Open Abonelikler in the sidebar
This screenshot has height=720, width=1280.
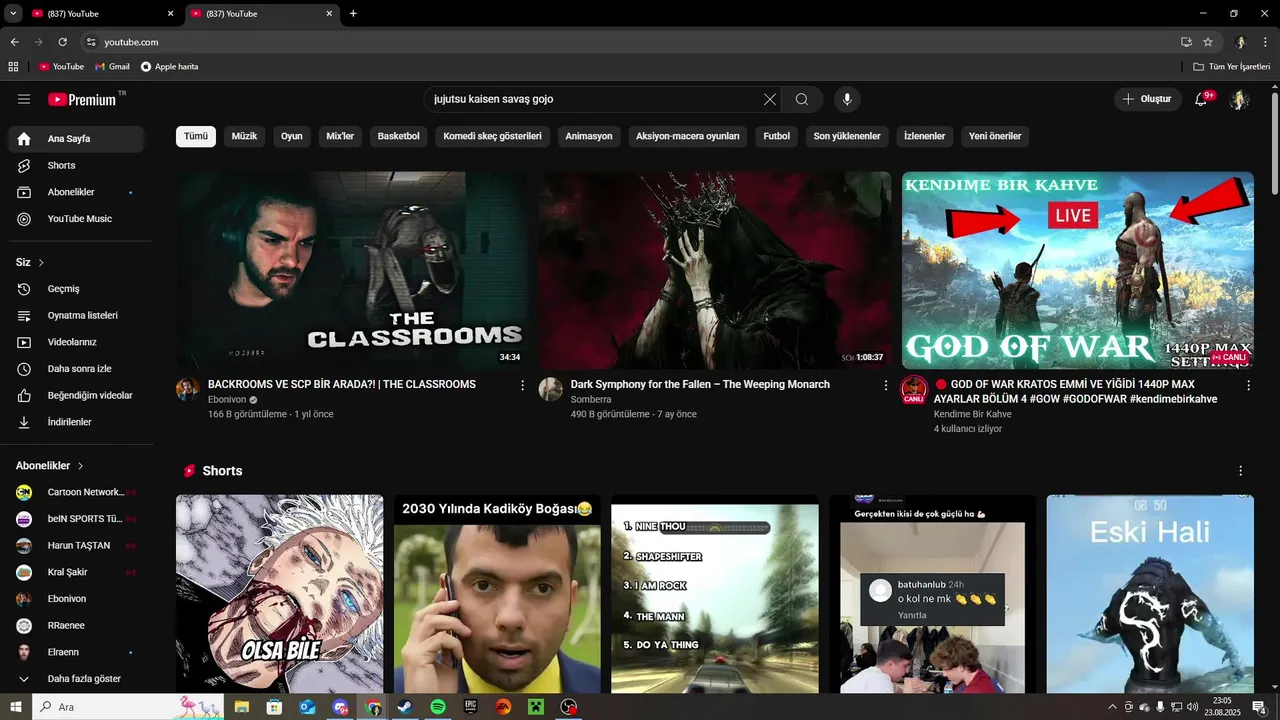[76, 192]
